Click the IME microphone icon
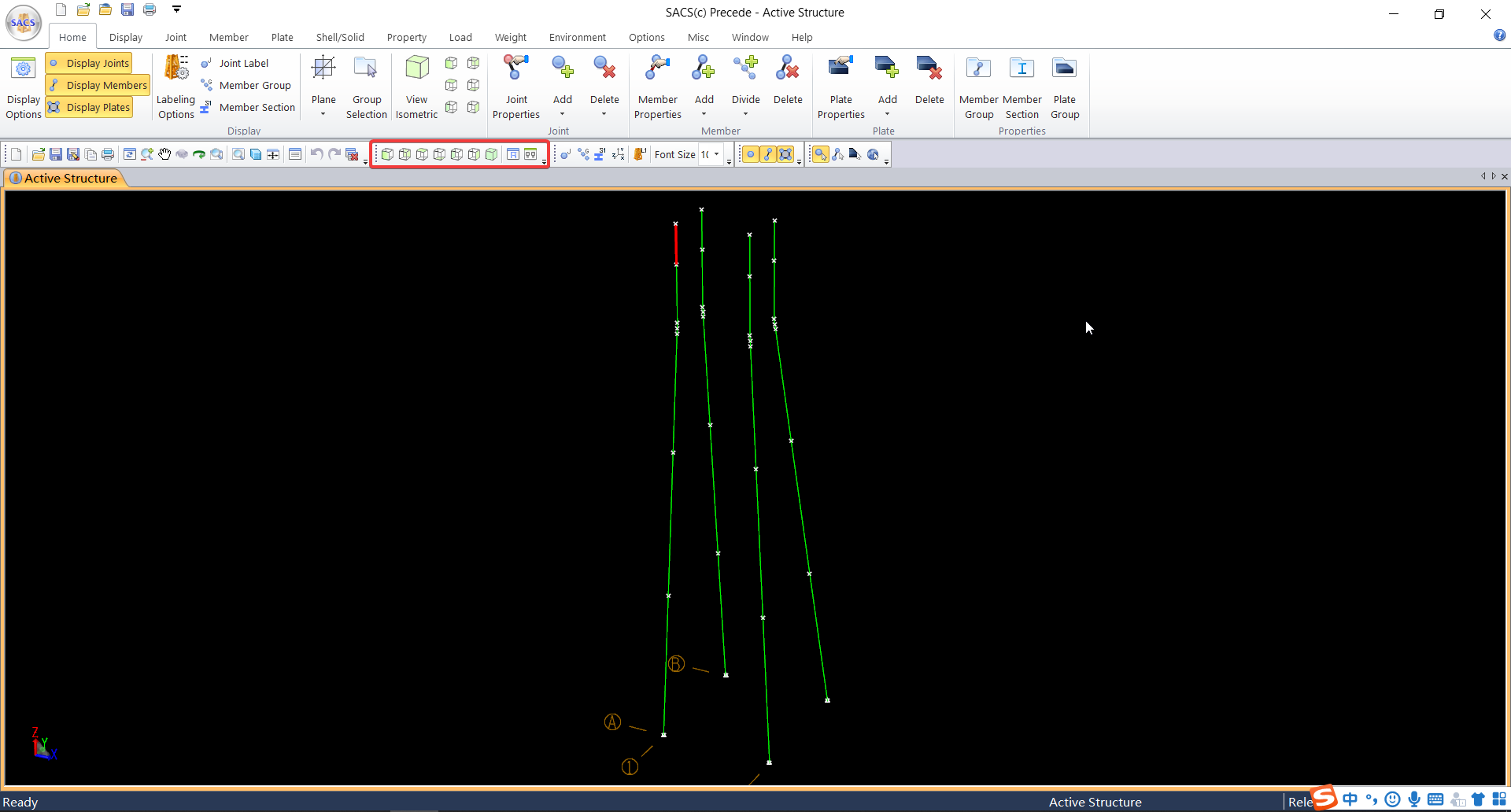This screenshot has height=812, width=1511. [1414, 799]
